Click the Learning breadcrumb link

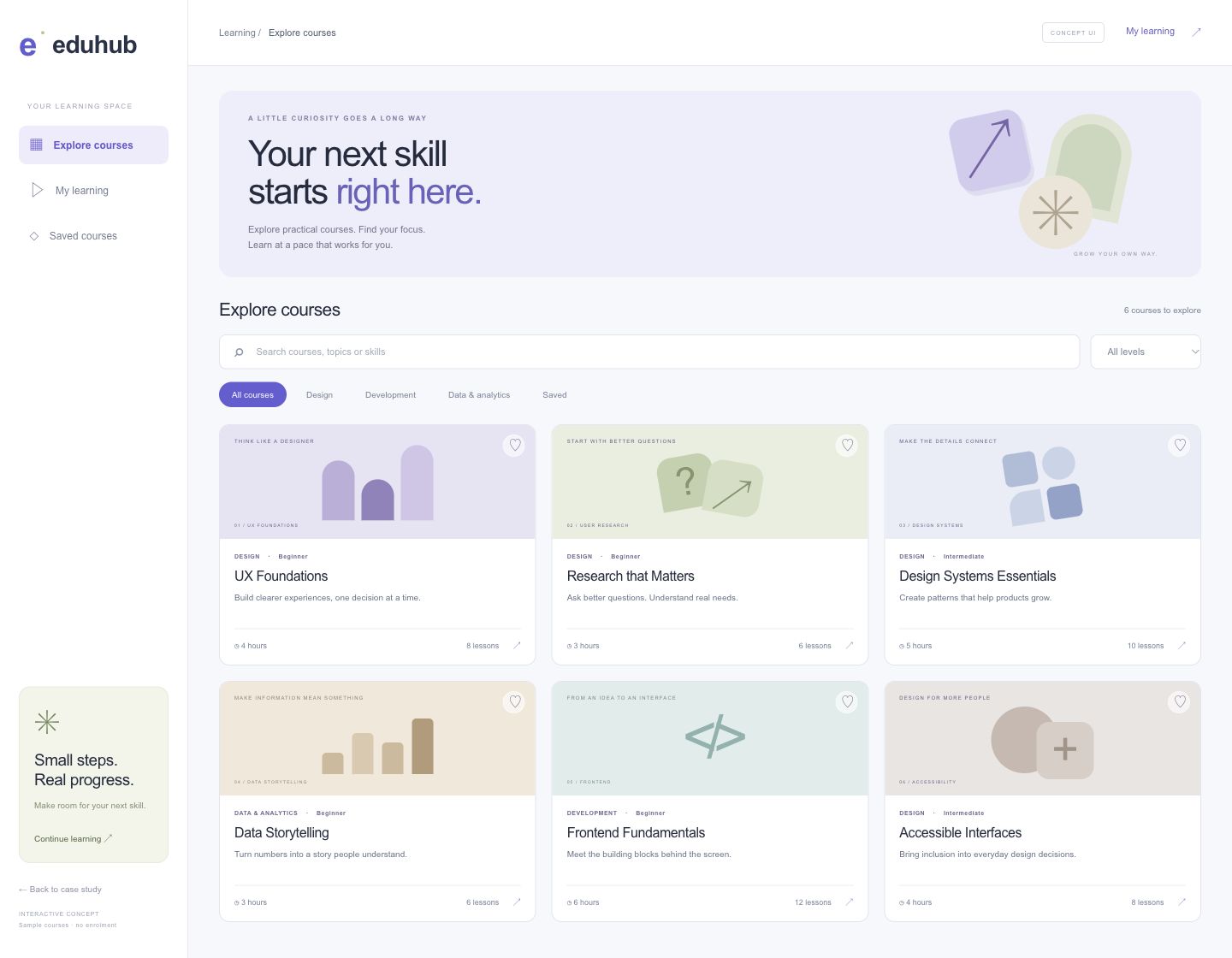coord(237,33)
